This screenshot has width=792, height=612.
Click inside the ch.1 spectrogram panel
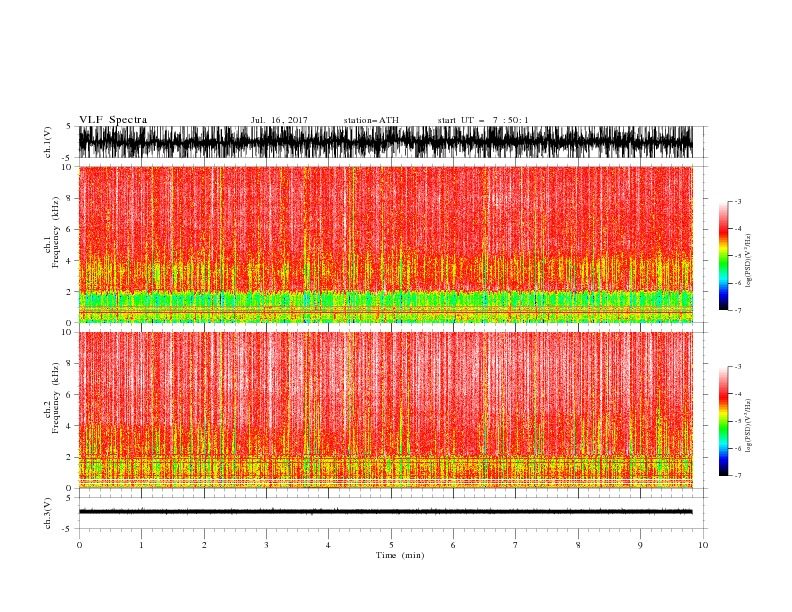pyautogui.click(x=385, y=244)
